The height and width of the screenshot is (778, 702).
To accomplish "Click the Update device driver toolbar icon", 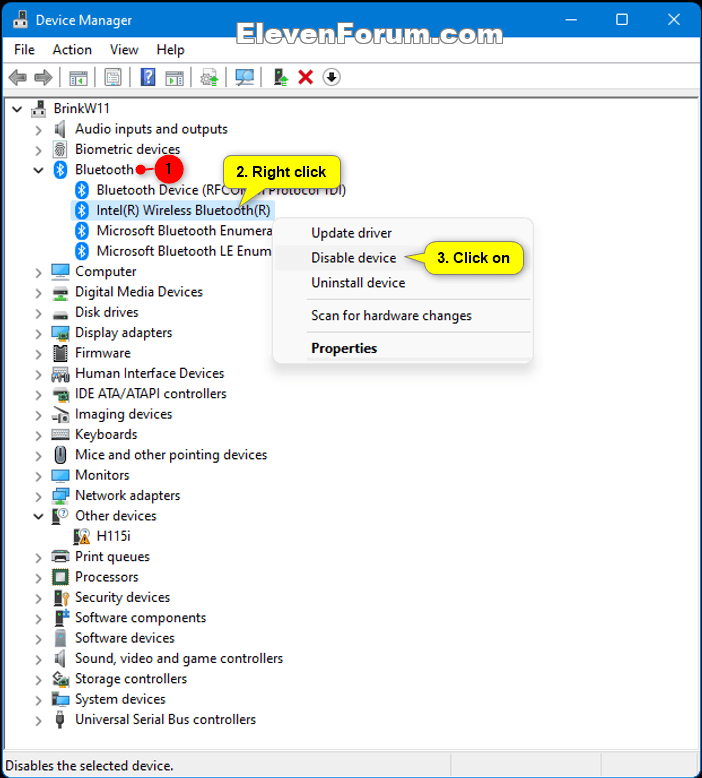I will [209, 77].
